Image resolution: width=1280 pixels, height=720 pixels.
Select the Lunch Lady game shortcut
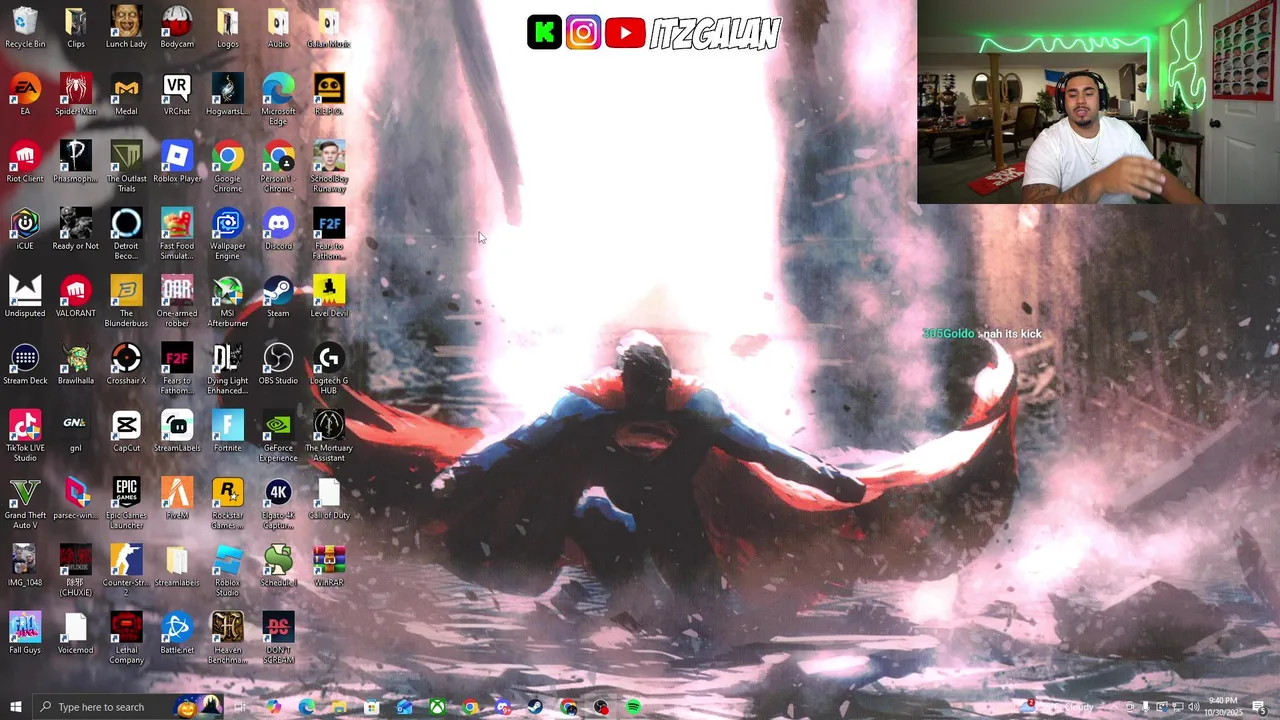pos(126,28)
